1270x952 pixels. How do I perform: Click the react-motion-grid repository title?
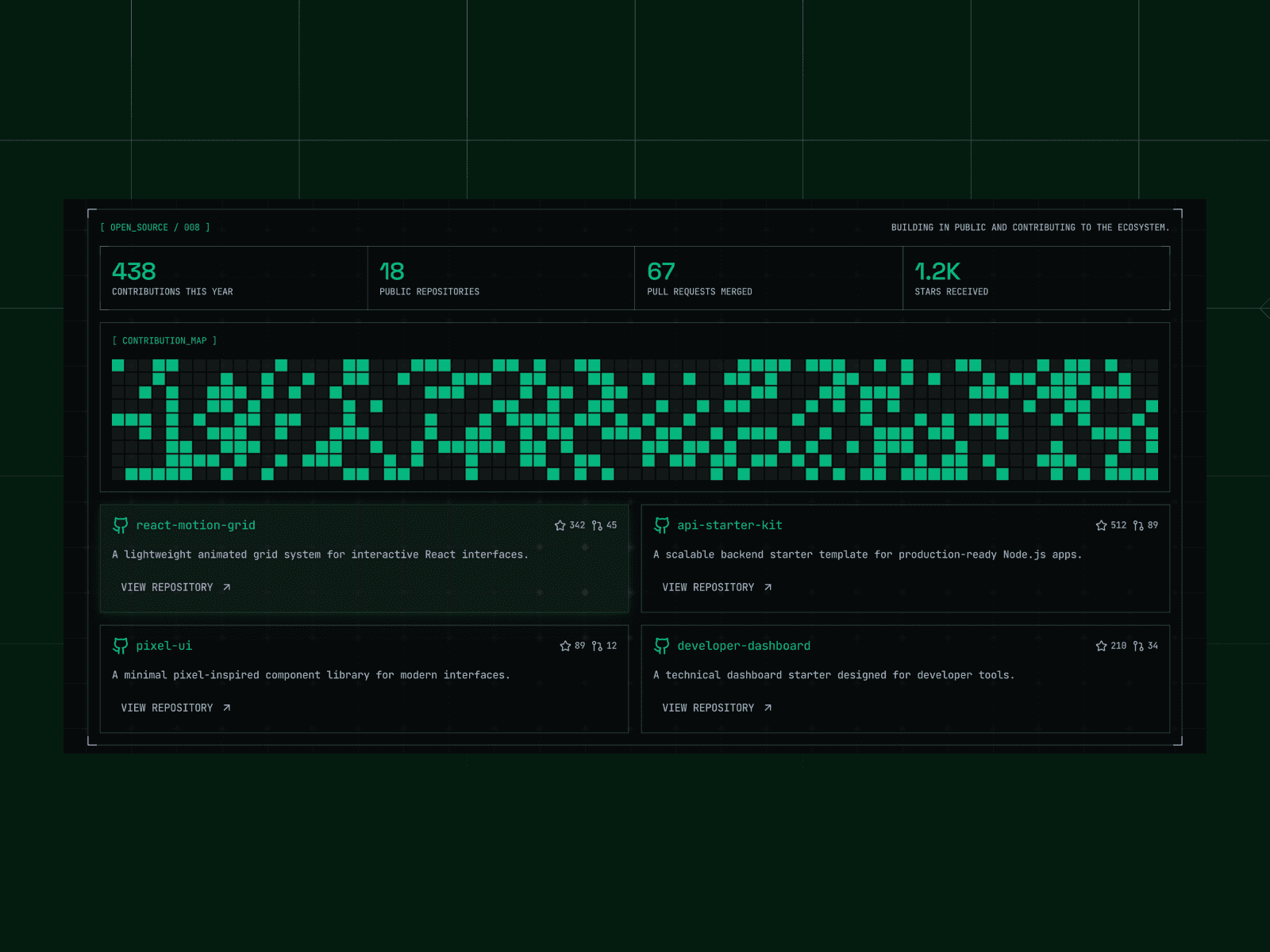pyautogui.click(x=196, y=525)
